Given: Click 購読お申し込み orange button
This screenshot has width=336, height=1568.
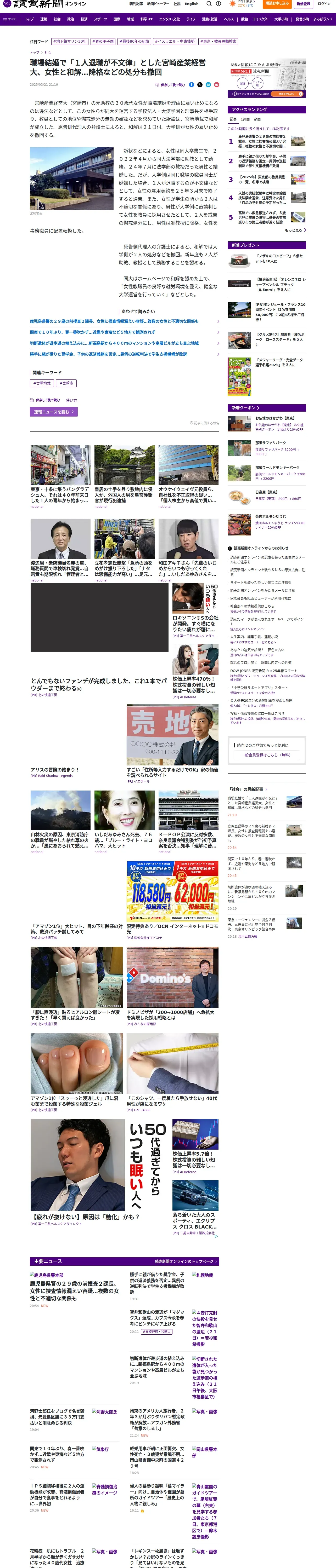Looking at the screenshot, I should pyautogui.click(x=277, y=4).
